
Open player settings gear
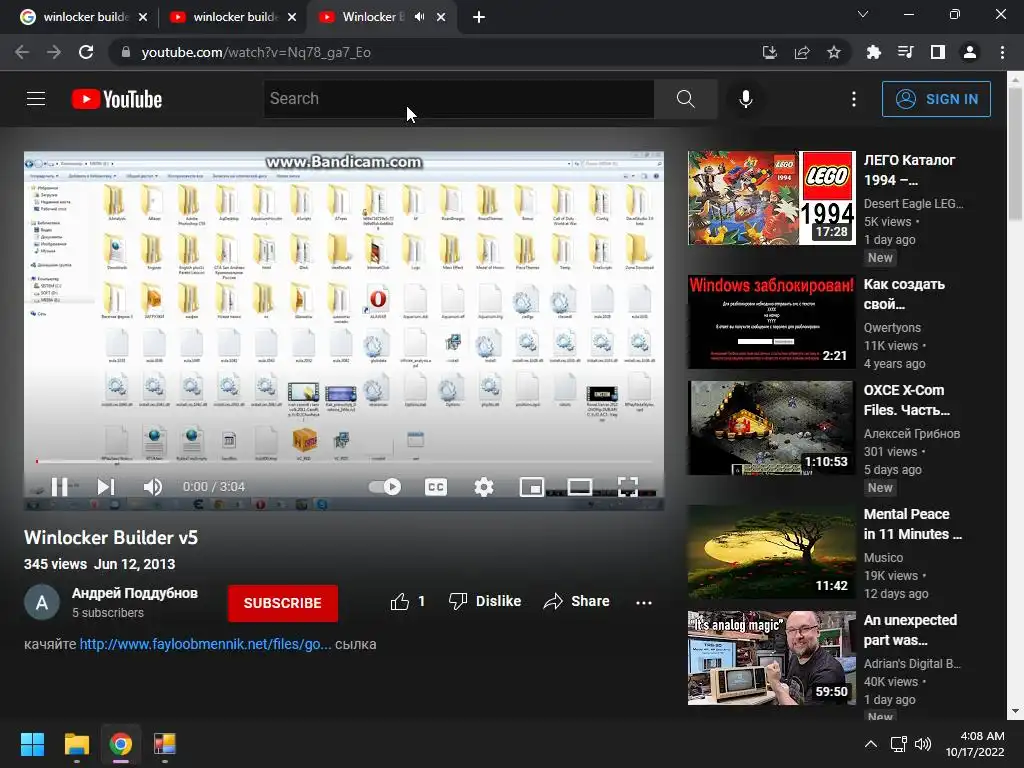[x=484, y=487]
